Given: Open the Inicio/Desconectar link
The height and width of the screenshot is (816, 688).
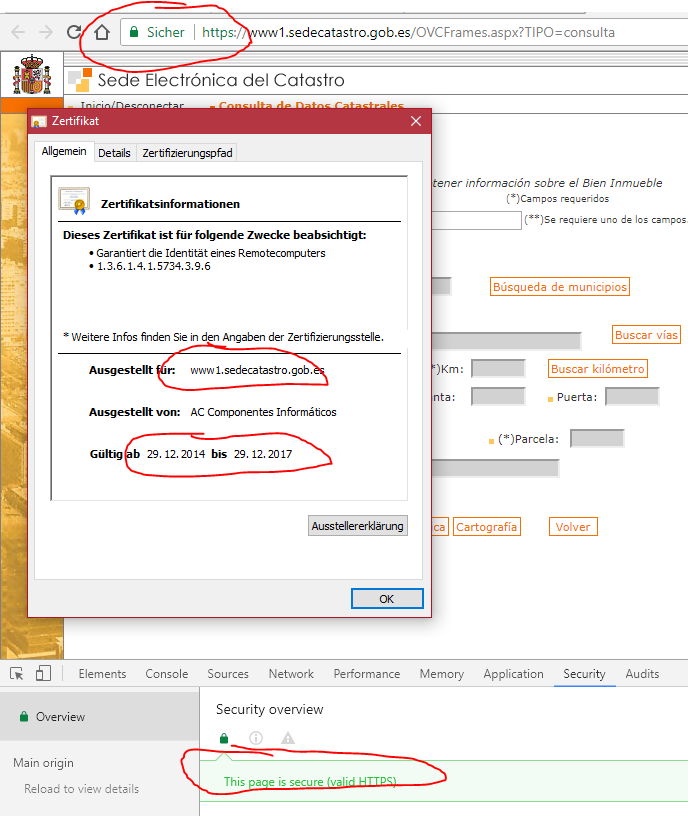Looking at the screenshot, I should click(x=132, y=106).
